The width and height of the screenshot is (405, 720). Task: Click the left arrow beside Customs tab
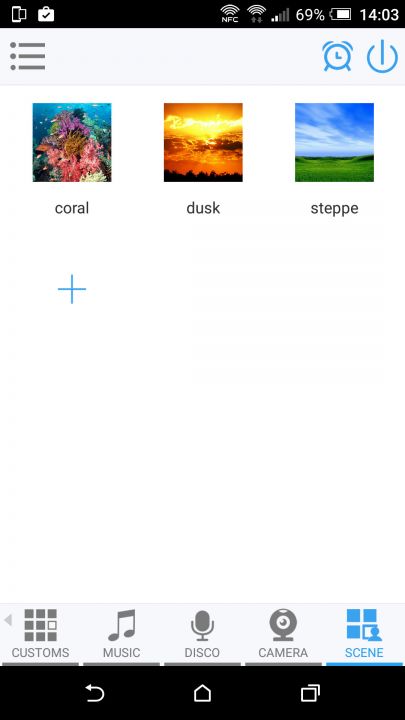click(x=7, y=620)
